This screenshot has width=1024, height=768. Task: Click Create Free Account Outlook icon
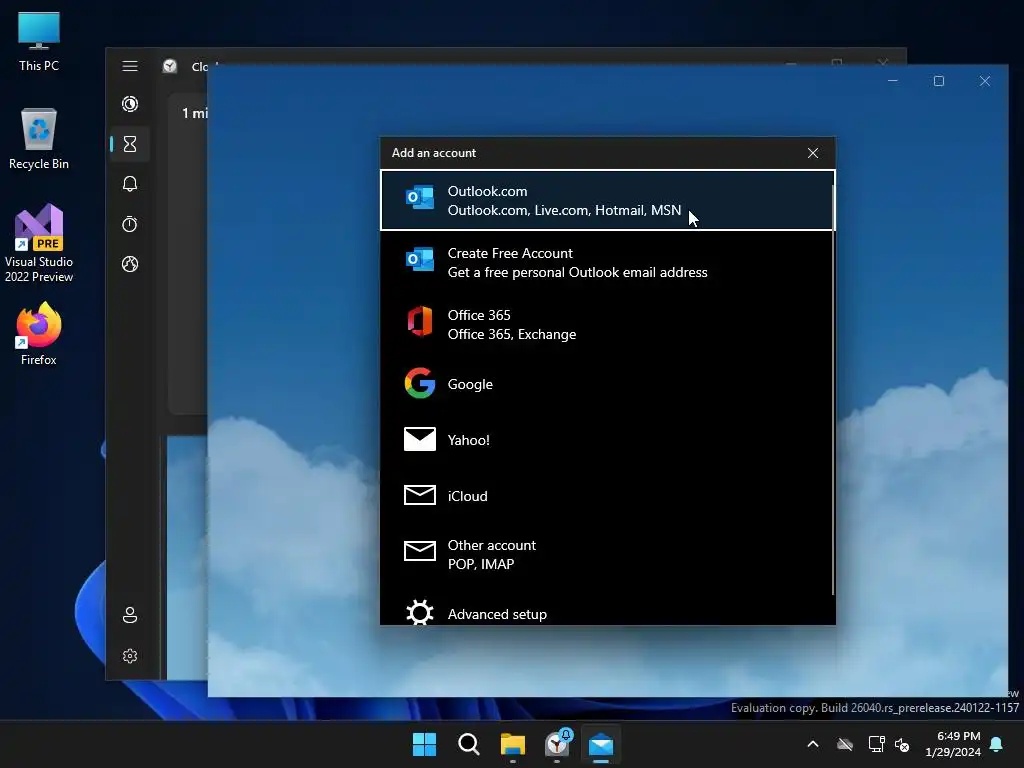pos(419,259)
